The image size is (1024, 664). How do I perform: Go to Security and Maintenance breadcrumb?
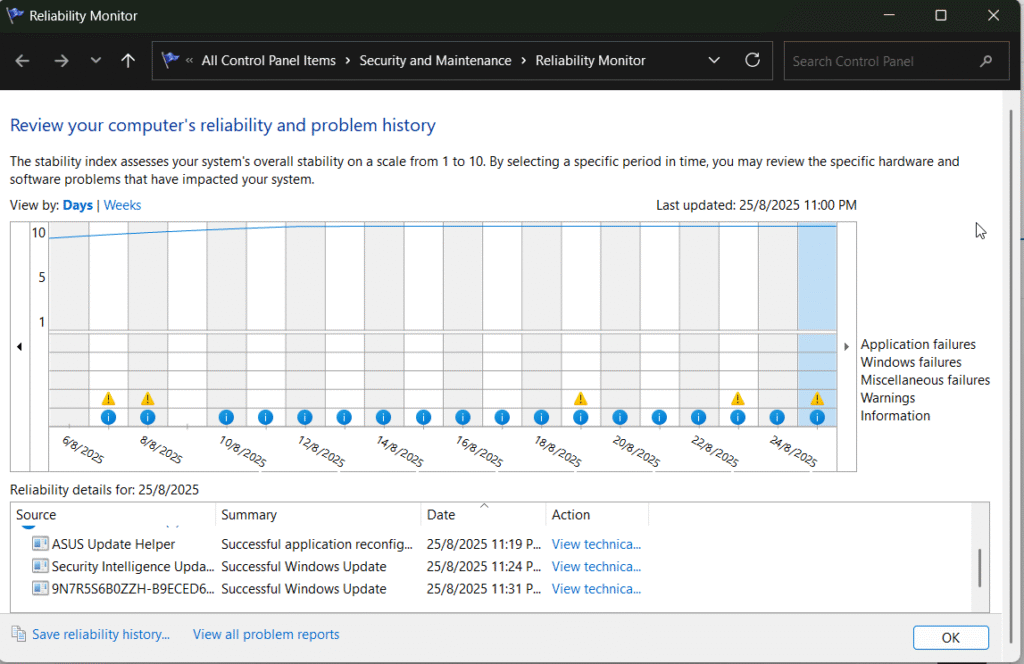click(435, 61)
